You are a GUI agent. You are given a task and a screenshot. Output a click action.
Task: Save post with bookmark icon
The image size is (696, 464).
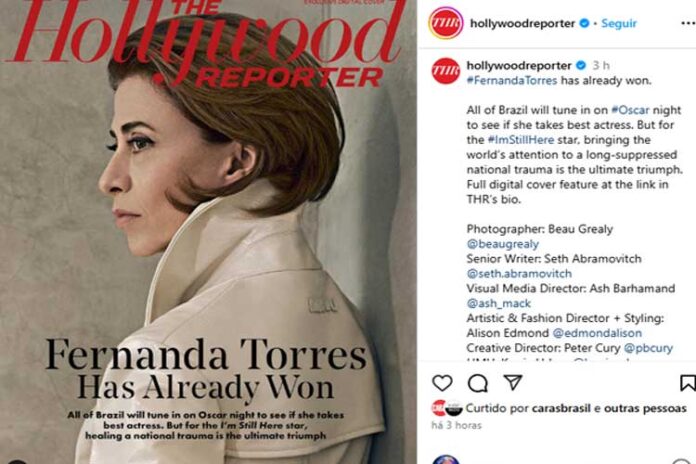coord(688,383)
